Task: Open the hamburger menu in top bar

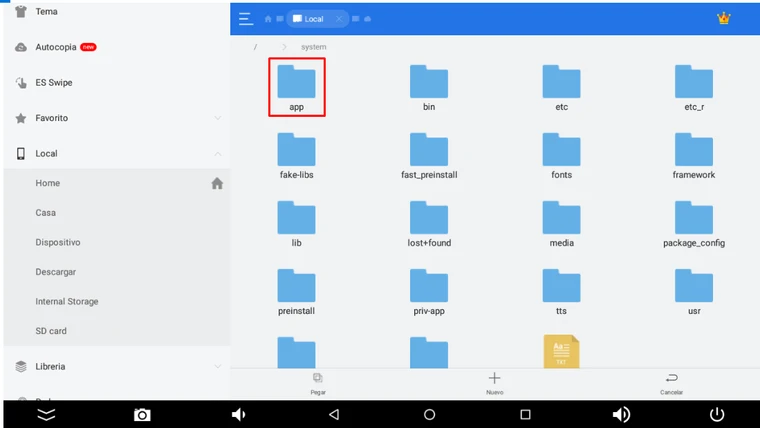Action: pyautogui.click(x=246, y=19)
